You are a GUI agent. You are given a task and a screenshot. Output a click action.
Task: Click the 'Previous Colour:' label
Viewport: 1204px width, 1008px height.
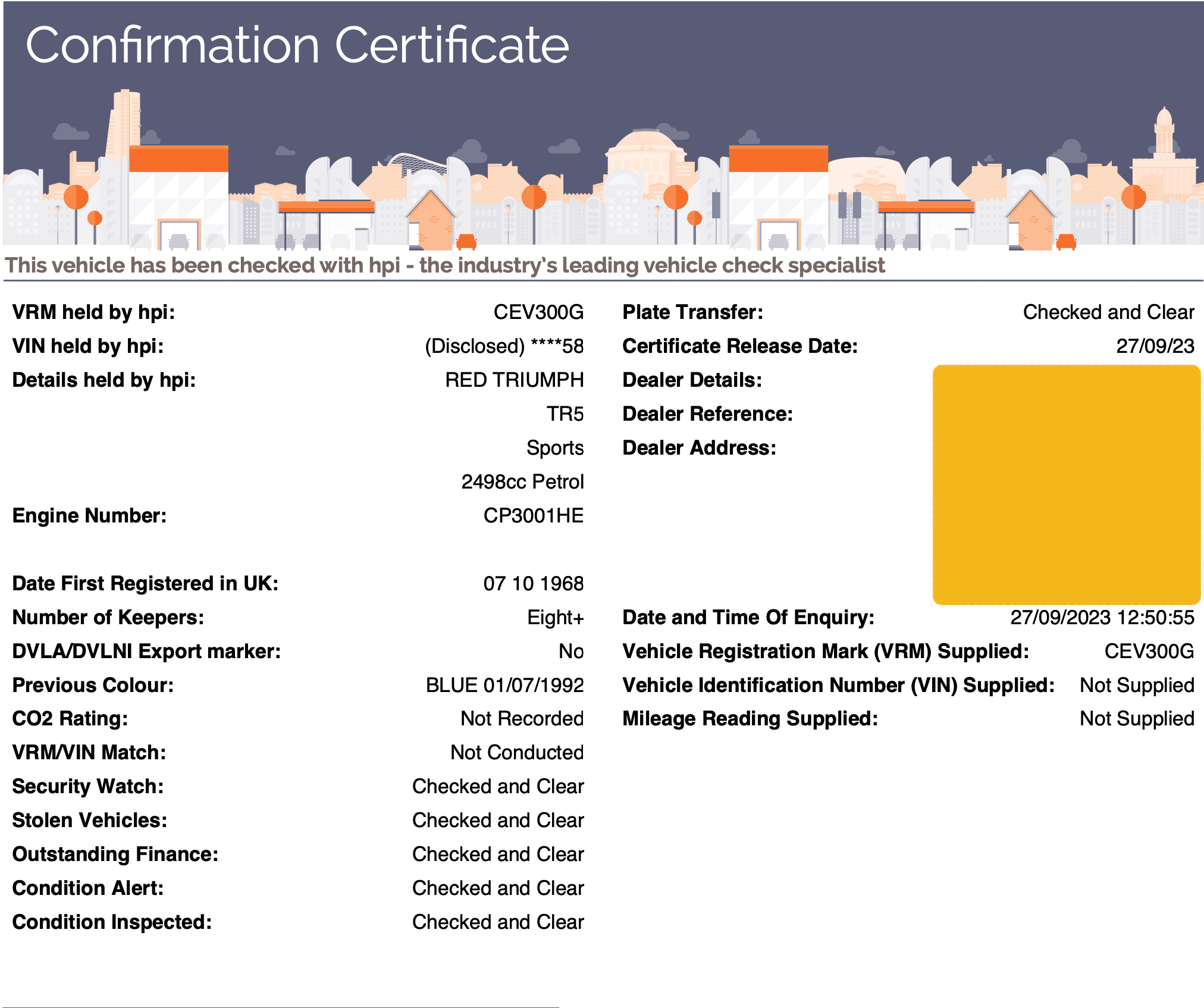[93, 685]
